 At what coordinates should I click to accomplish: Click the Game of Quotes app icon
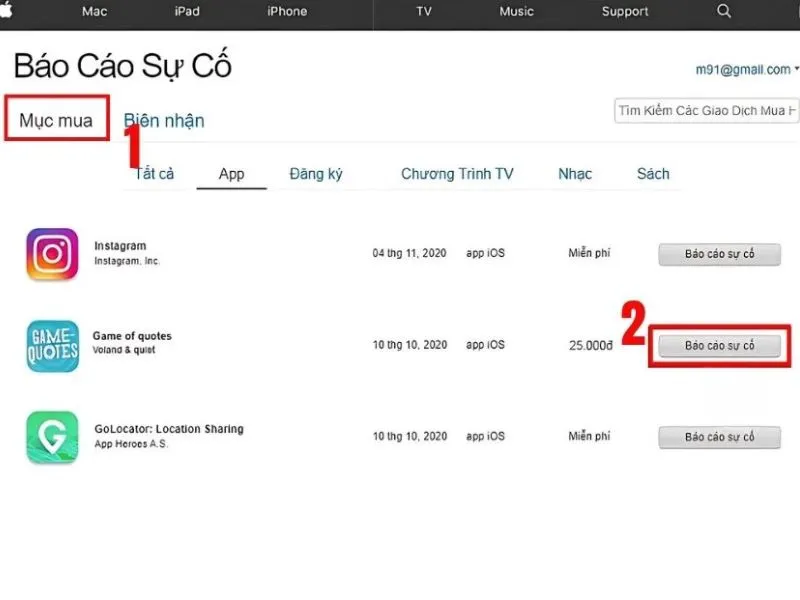tap(53, 345)
